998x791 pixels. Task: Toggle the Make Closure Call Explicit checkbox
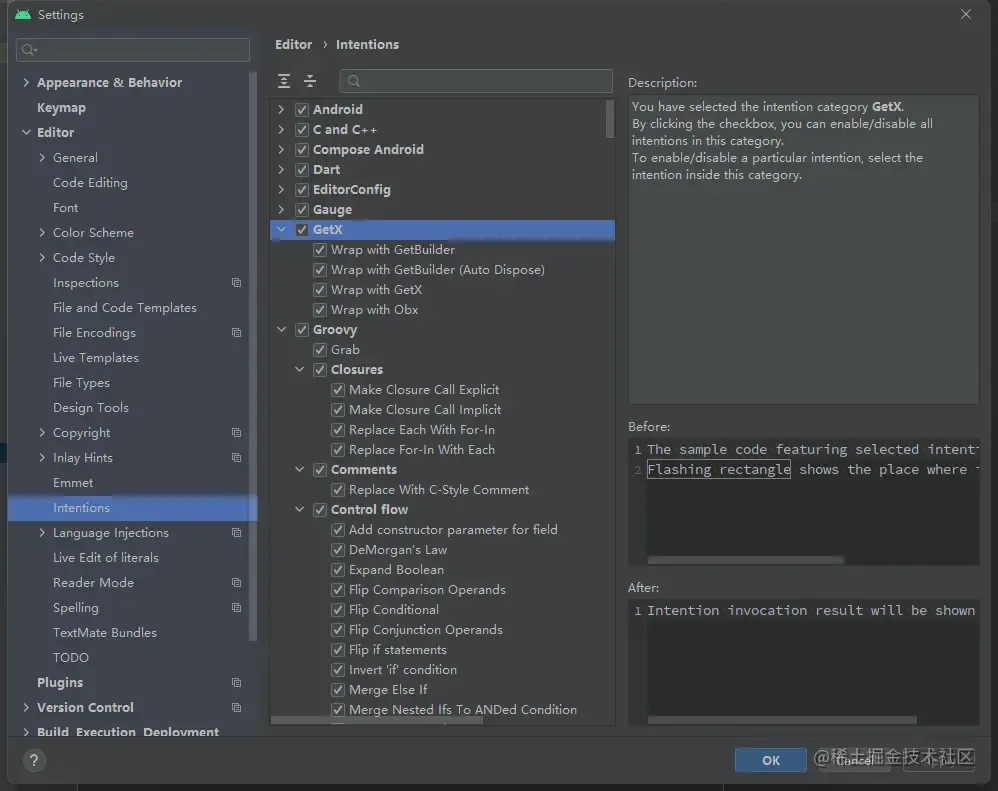click(338, 390)
